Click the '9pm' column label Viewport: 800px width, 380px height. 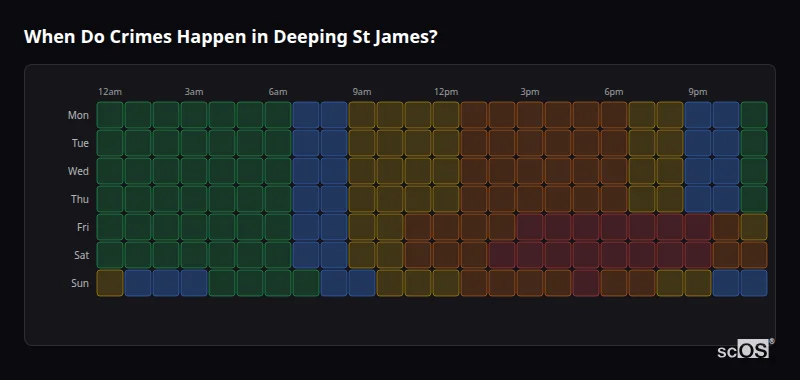pyautogui.click(x=698, y=92)
